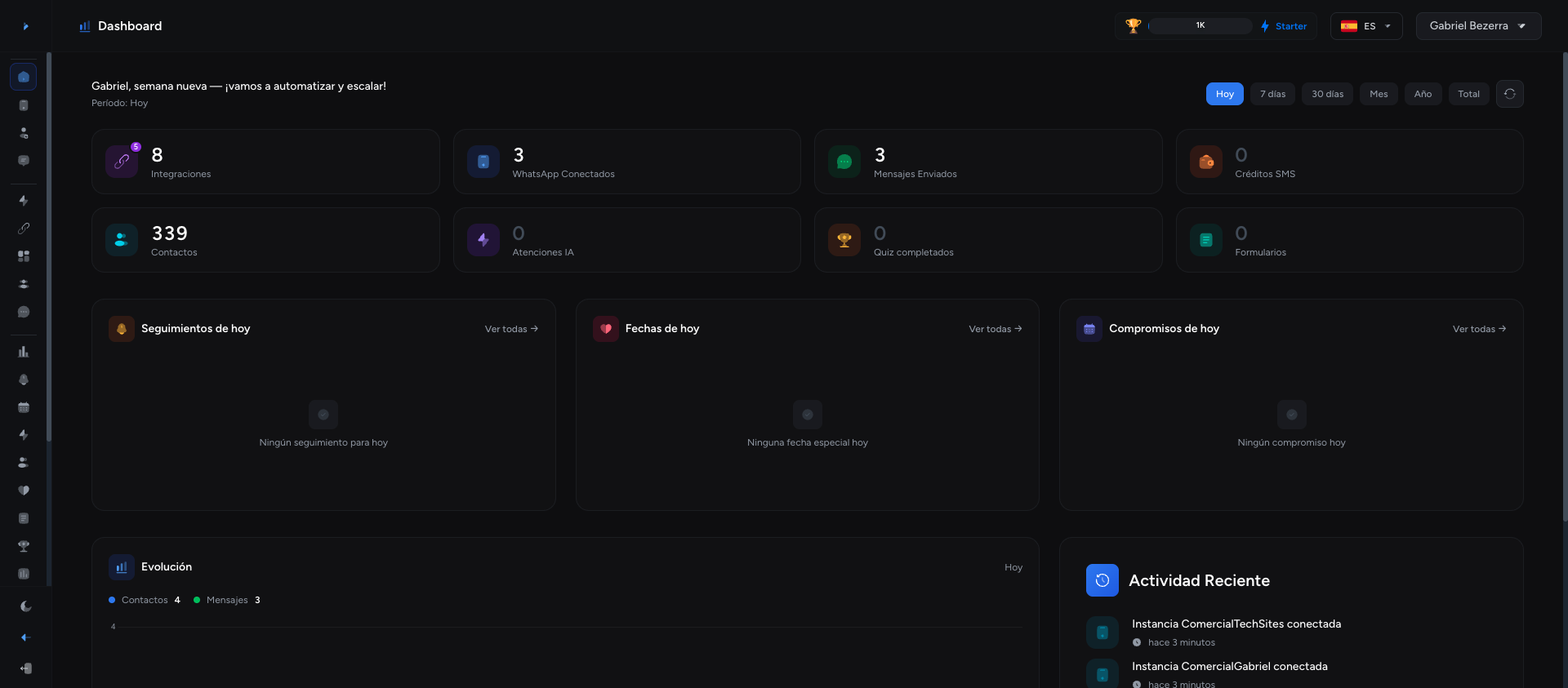The width and height of the screenshot is (1568, 688).
Task: Open the calendar sidebar icon
Action: pos(24,407)
